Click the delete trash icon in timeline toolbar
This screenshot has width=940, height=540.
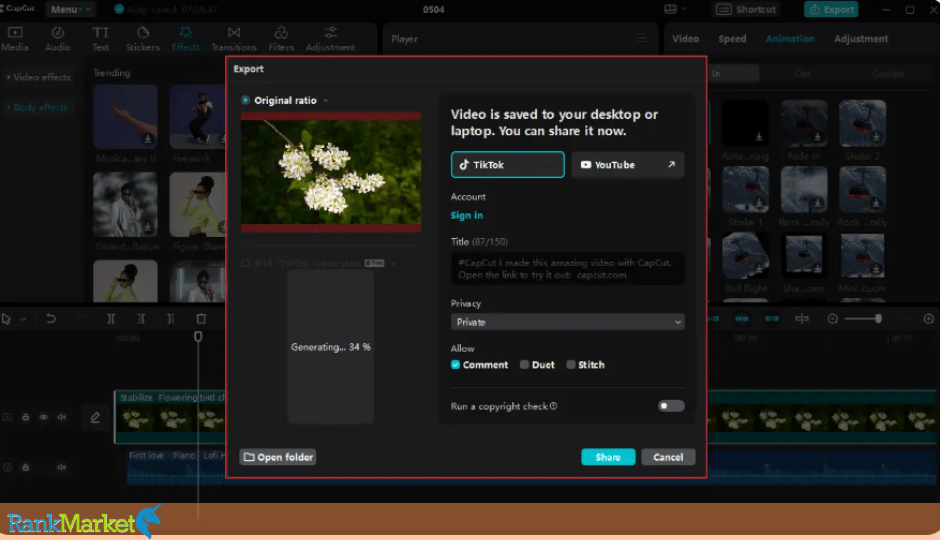[x=201, y=319]
